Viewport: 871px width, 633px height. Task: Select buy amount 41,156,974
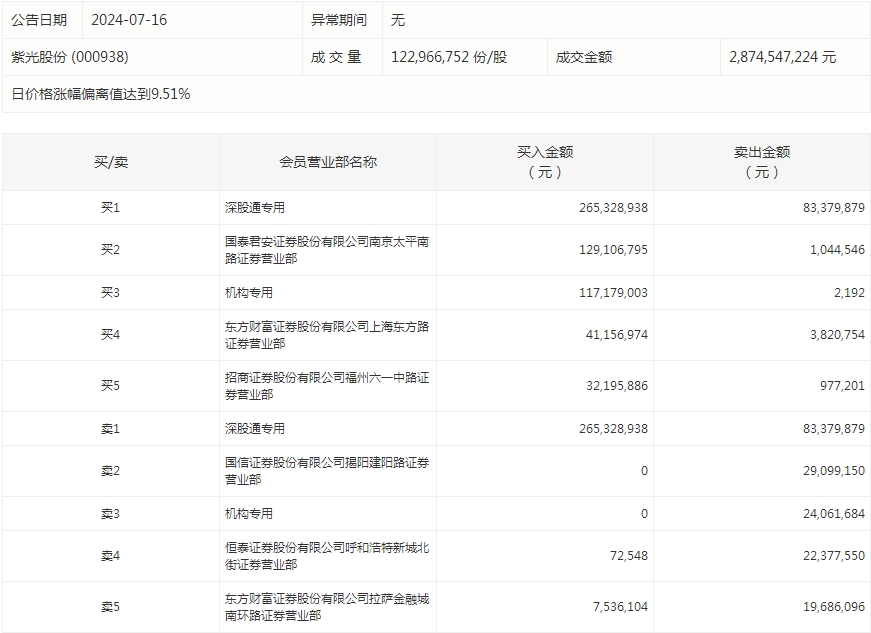[617, 335]
